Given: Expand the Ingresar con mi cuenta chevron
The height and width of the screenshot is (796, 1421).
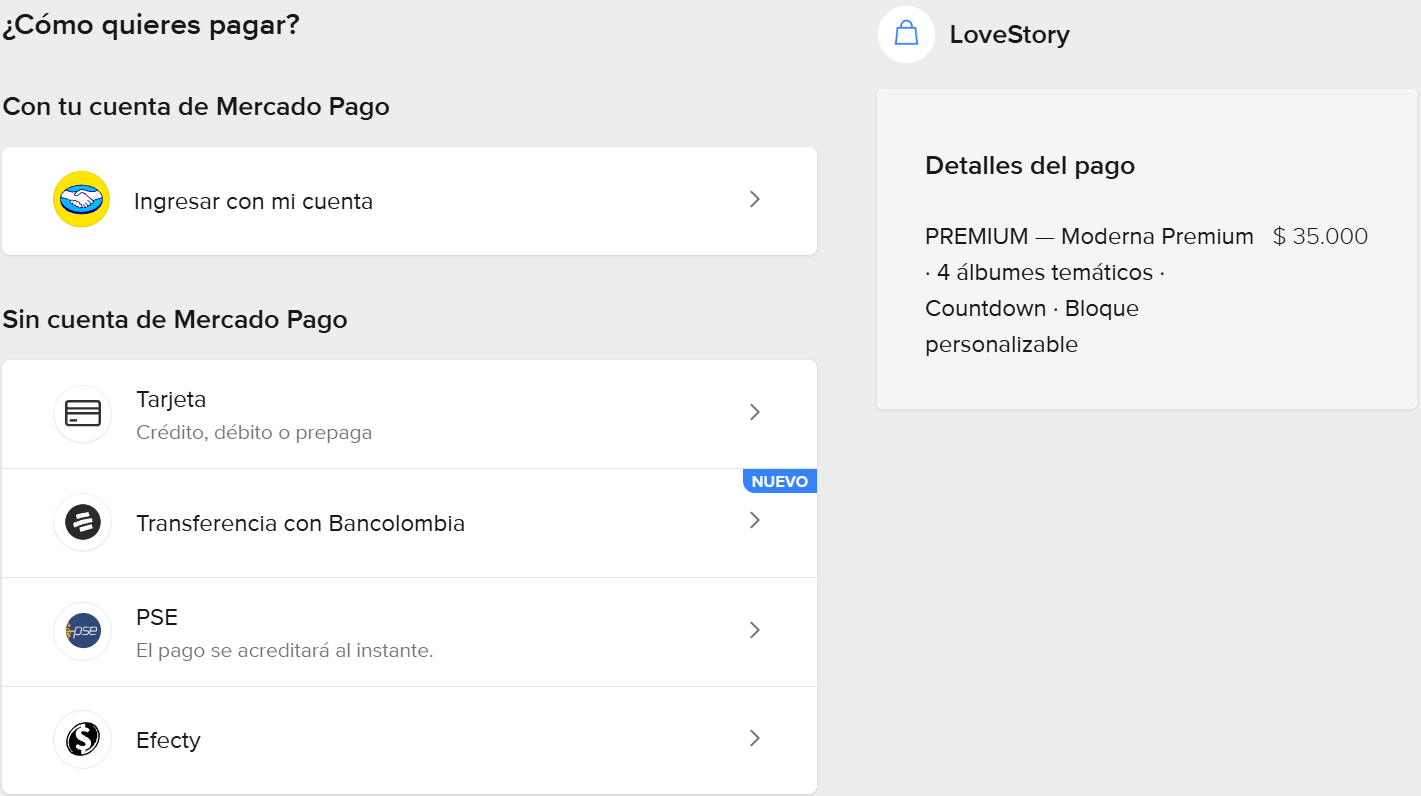Looking at the screenshot, I should click(755, 199).
